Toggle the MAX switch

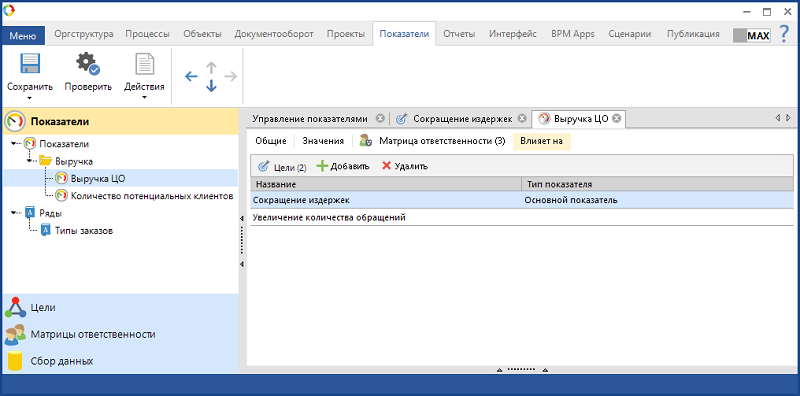[x=752, y=35]
